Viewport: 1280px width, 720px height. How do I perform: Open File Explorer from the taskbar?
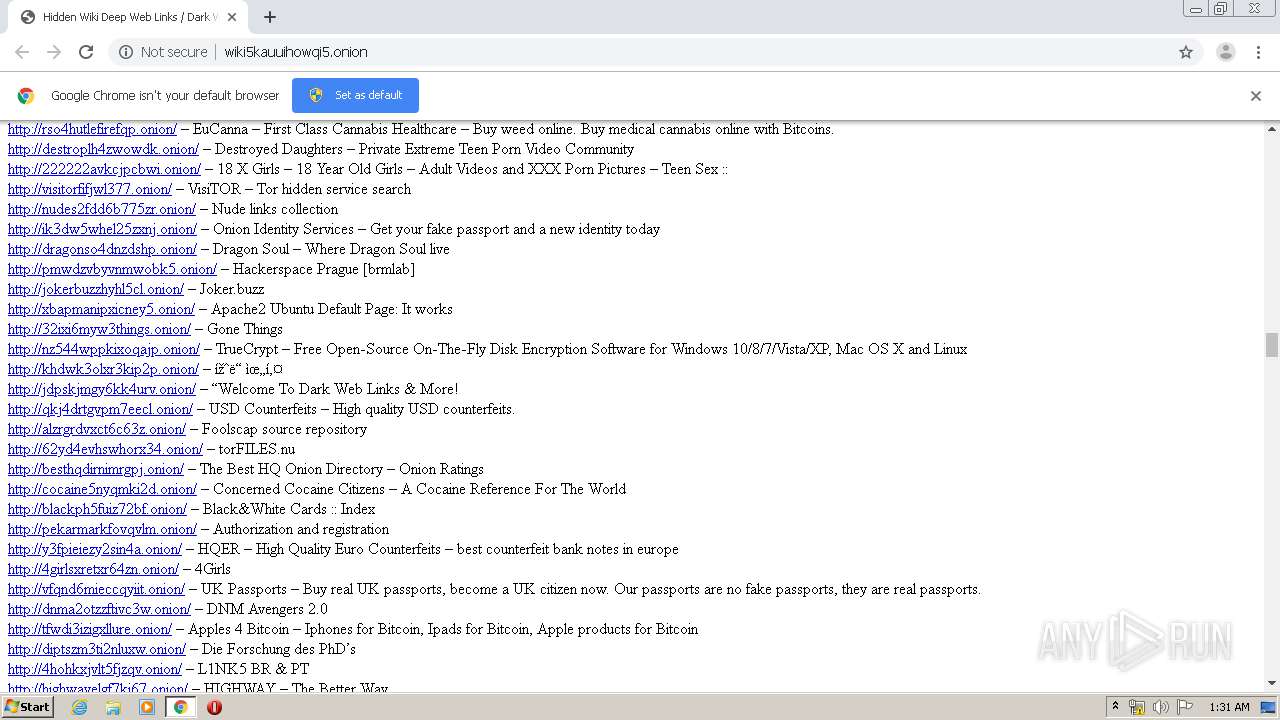pos(113,707)
